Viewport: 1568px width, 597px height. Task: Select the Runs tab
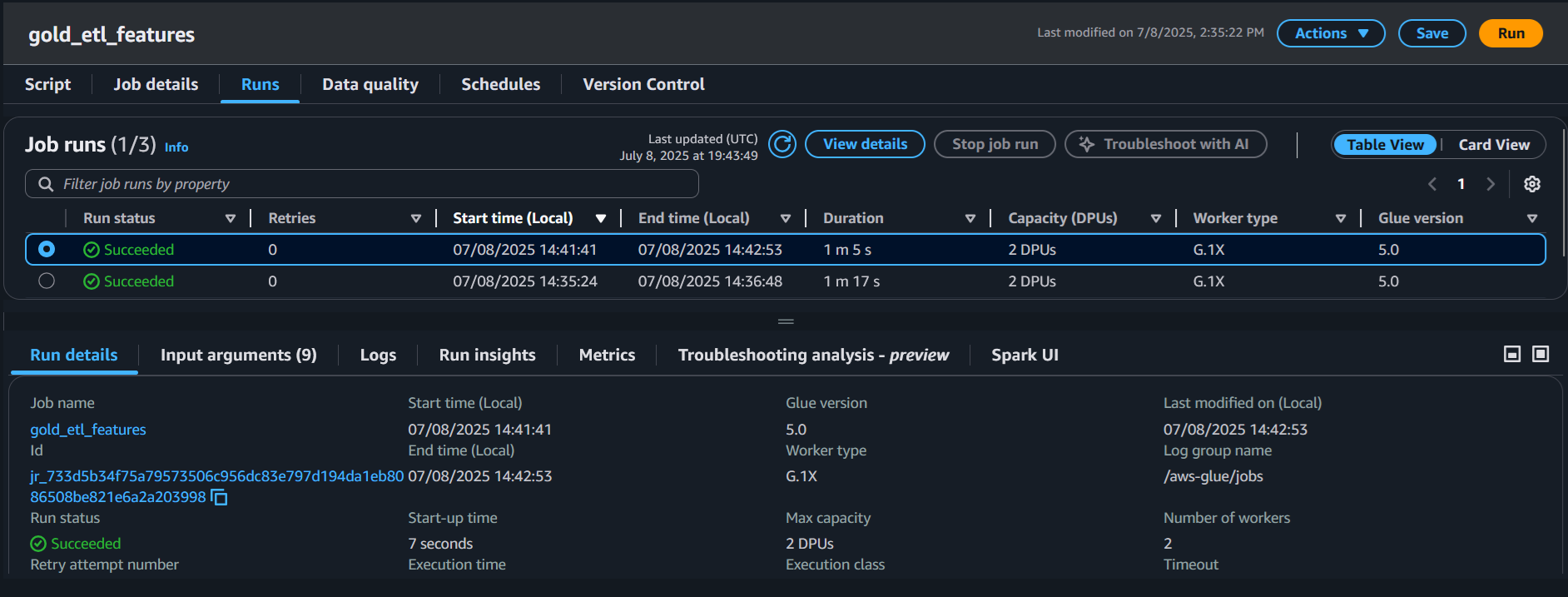[x=260, y=84]
